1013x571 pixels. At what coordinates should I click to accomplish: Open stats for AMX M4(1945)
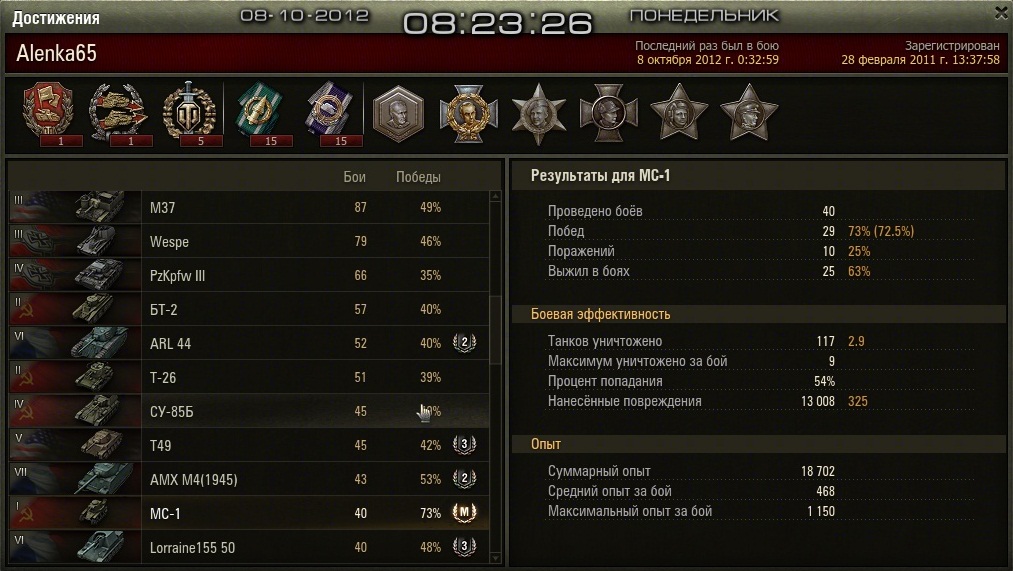[249, 479]
